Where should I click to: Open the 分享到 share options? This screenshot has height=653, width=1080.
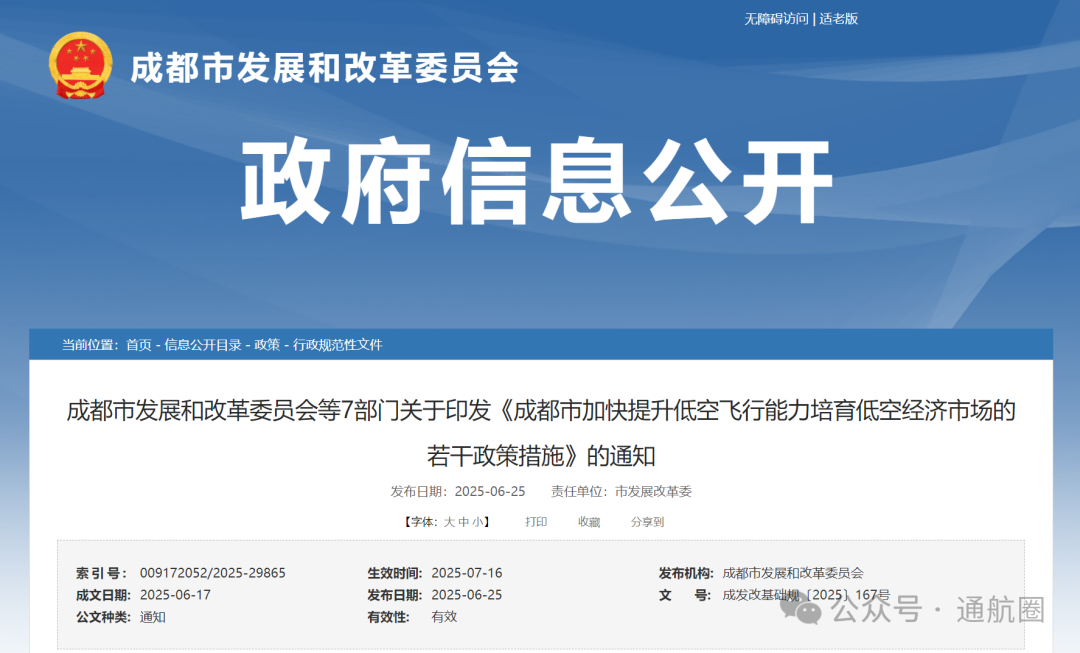pyautogui.click(x=647, y=521)
